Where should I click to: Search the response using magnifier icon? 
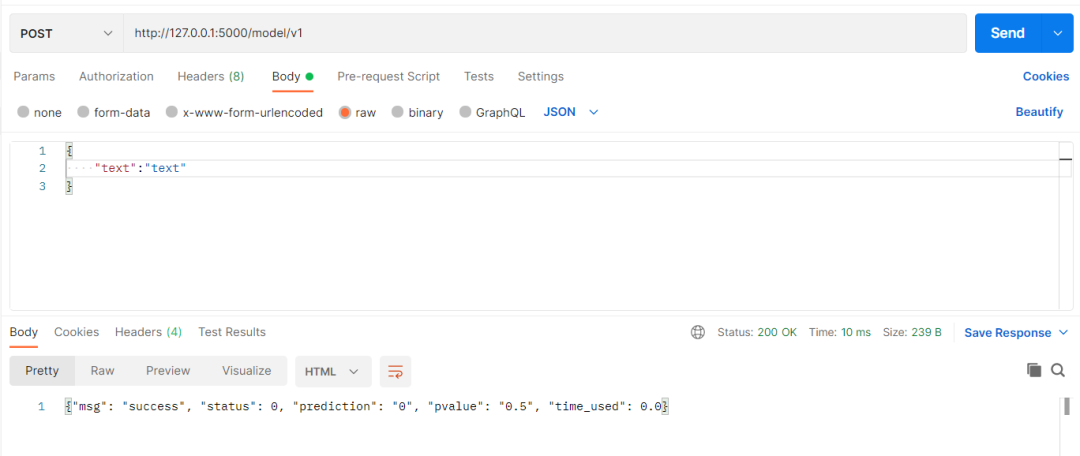(1058, 371)
